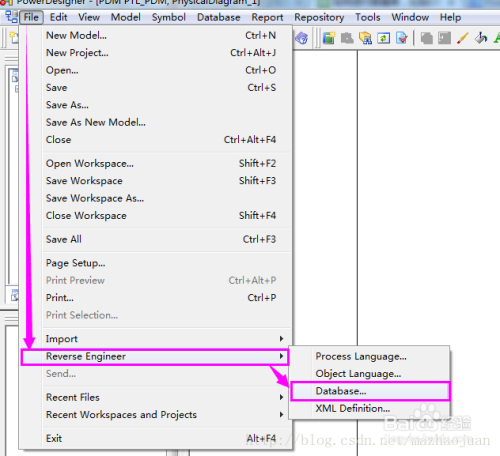Viewport: 500px width, 456px height.
Task: Click Close in the File menu
Action: pyautogui.click(x=156, y=139)
